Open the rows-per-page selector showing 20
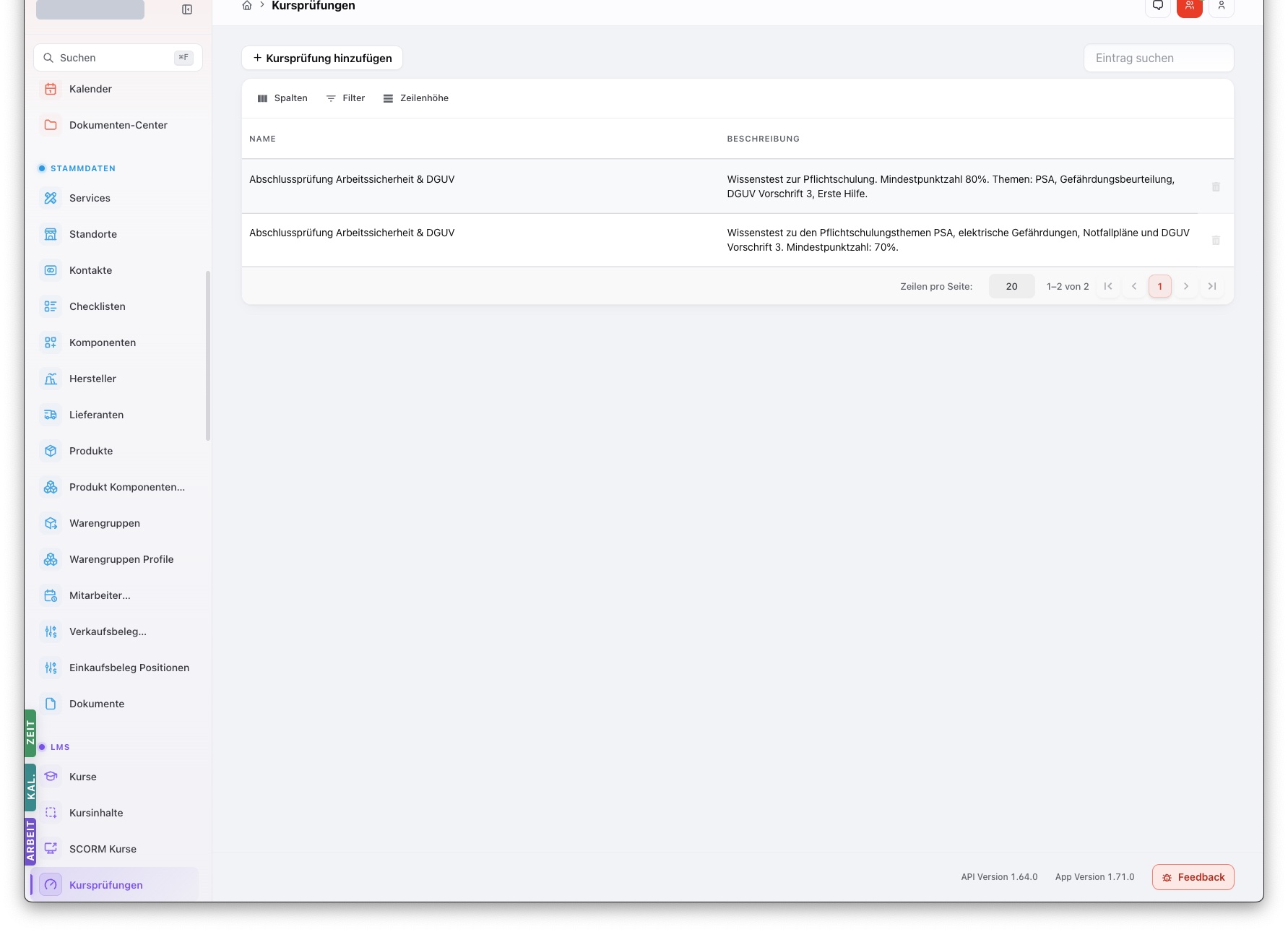 click(1011, 286)
